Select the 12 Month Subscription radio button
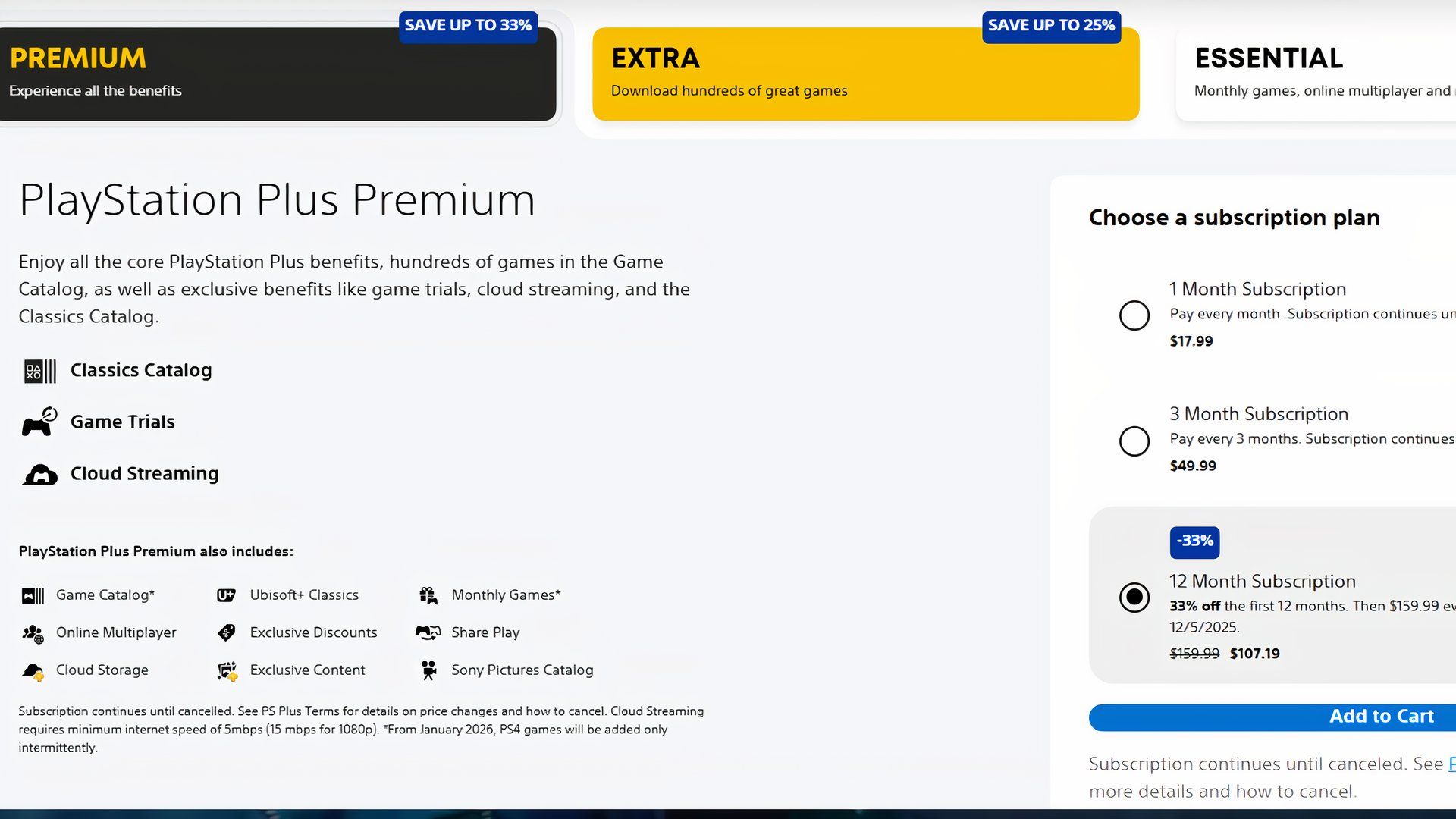 [1134, 598]
